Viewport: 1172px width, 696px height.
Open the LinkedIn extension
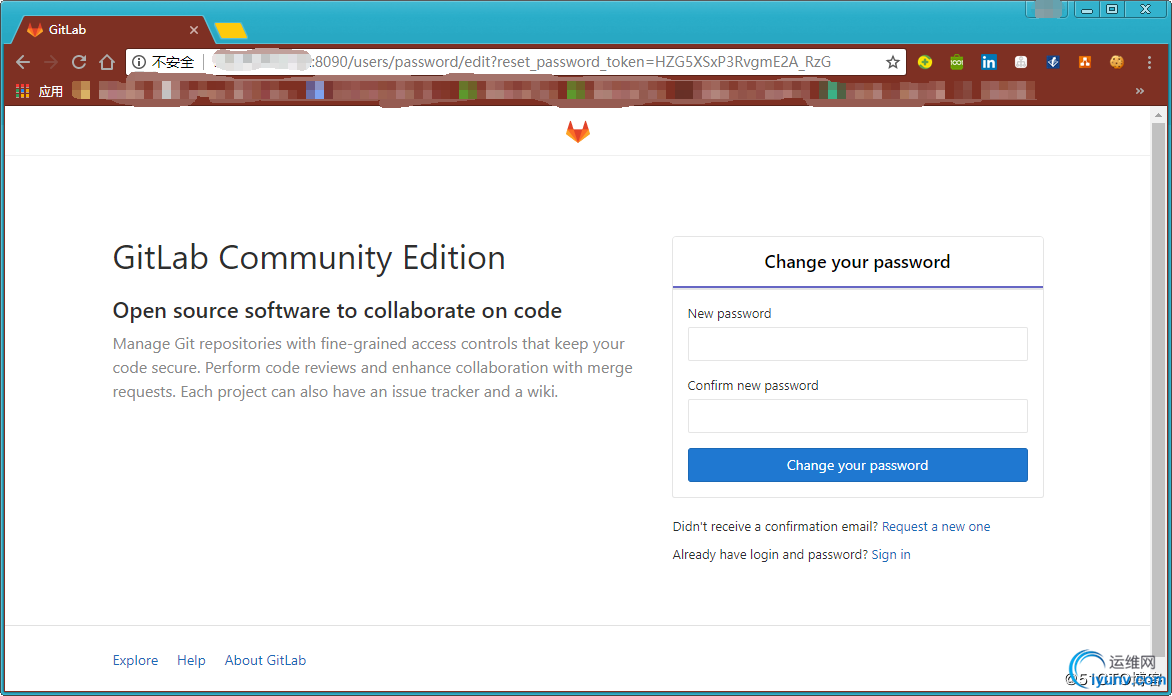click(x=989, y=62)
